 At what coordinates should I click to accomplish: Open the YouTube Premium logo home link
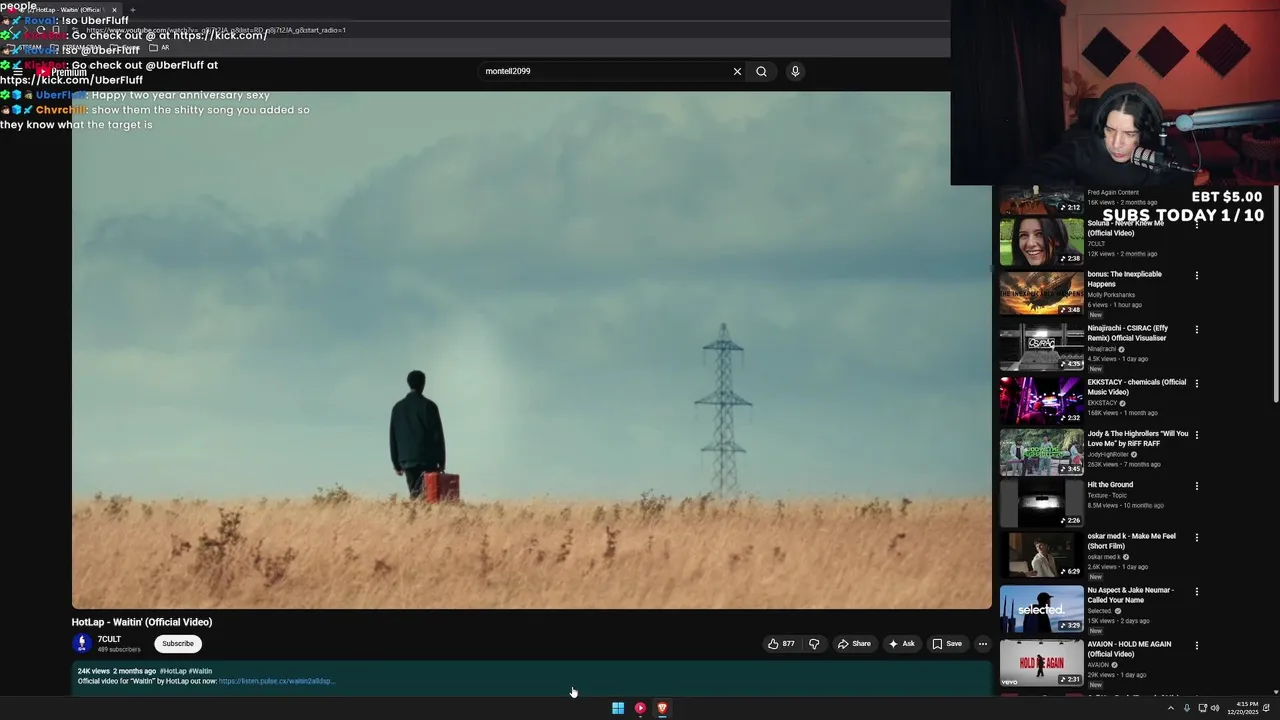click(62, 72)
